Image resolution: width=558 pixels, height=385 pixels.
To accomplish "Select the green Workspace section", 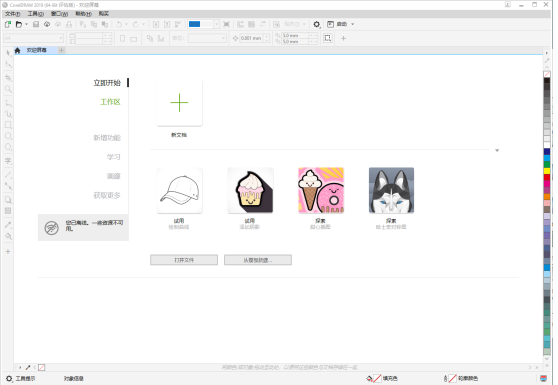I will 110,102.
